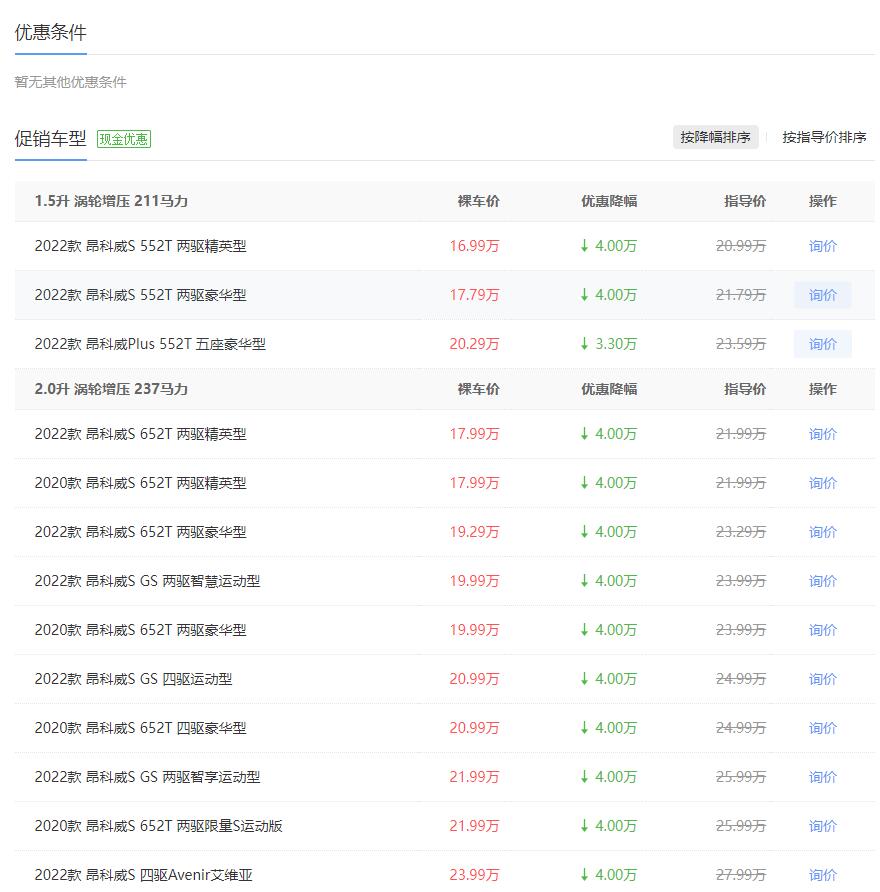This screenshot has width=880, height=892.
Task: Click model name 2022款 昂科威S 652T 两驱豪华型
Action: coord(141,532)
